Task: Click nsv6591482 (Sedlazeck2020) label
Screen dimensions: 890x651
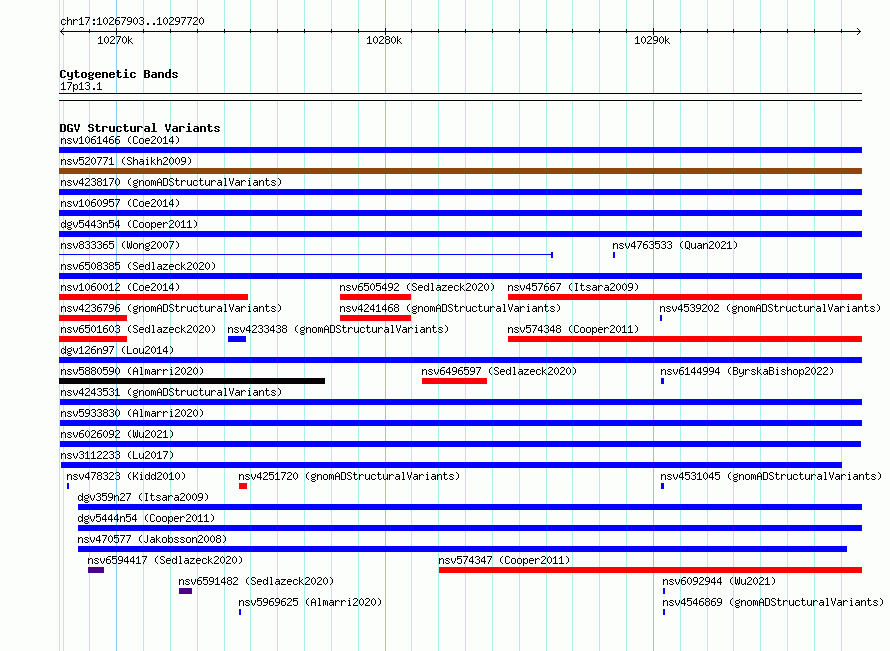Action: [x=256, y=581]
